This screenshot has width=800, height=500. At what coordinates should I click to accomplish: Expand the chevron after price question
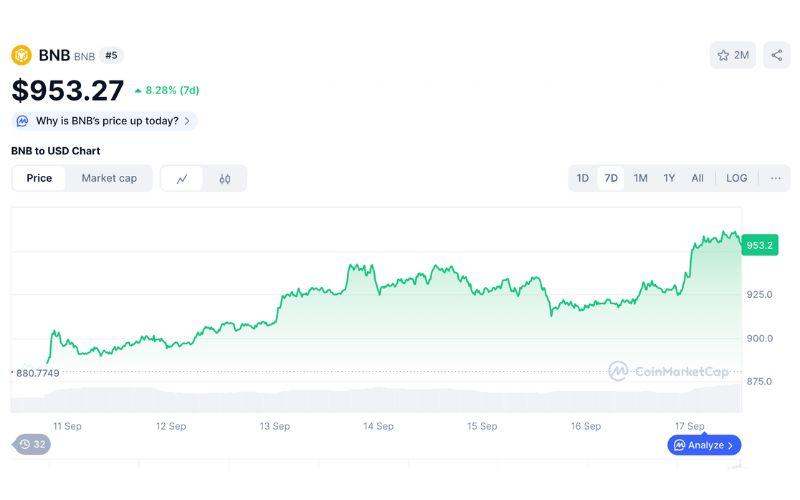tap(187, 121)
